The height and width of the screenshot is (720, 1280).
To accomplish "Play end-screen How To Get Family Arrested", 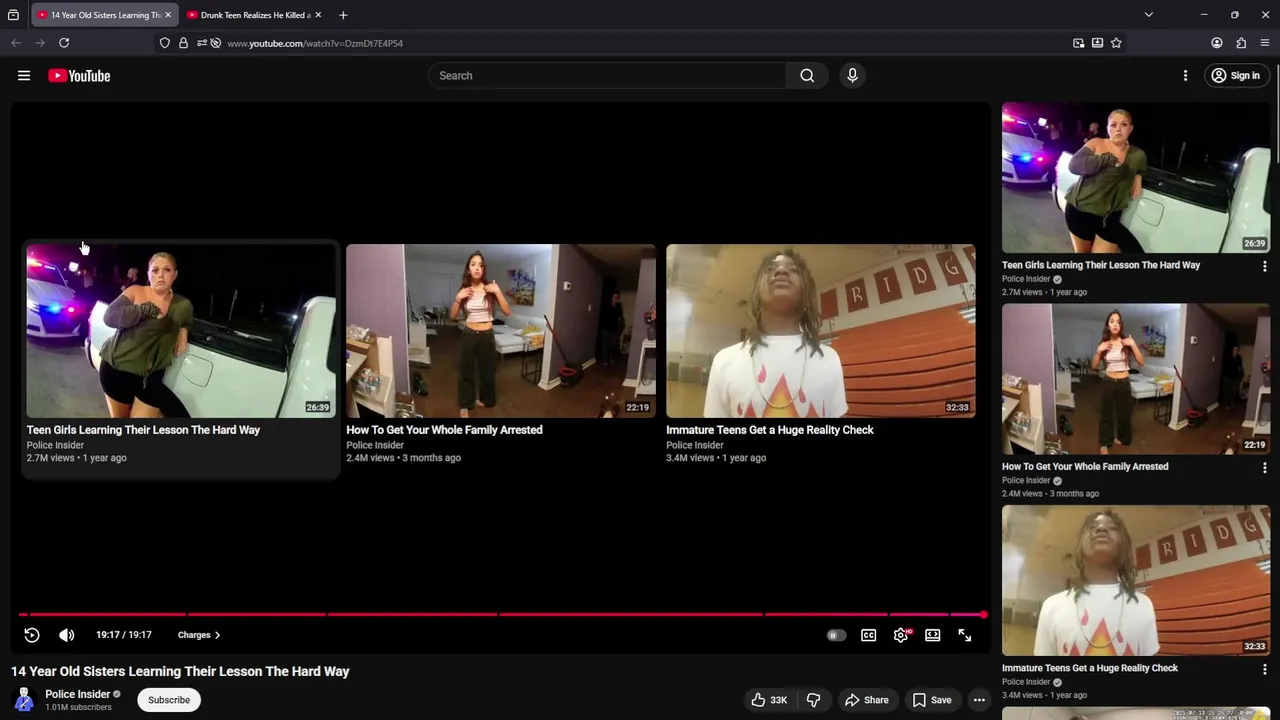I will click(501, 331).
